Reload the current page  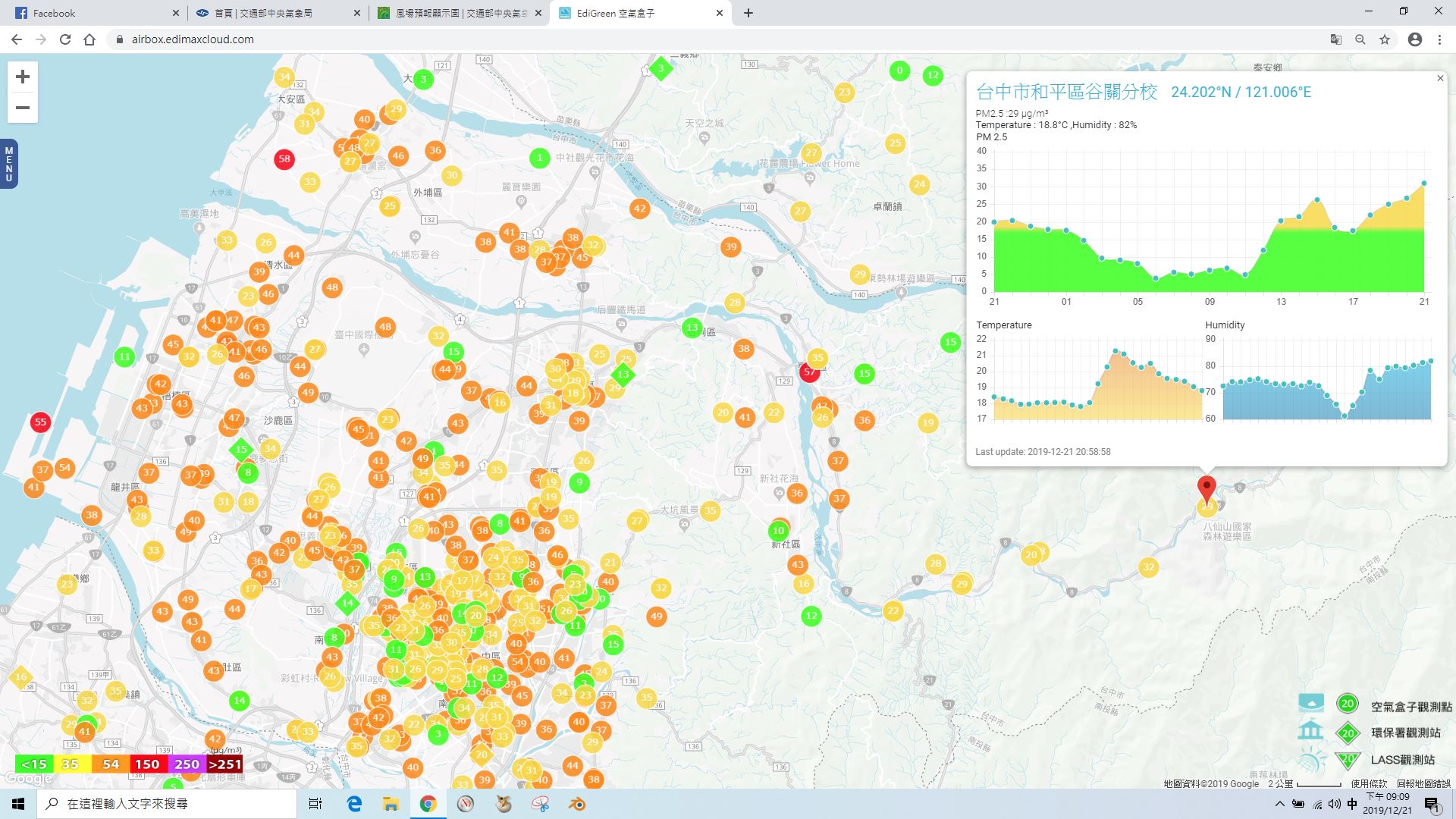(x=65, y=39)
